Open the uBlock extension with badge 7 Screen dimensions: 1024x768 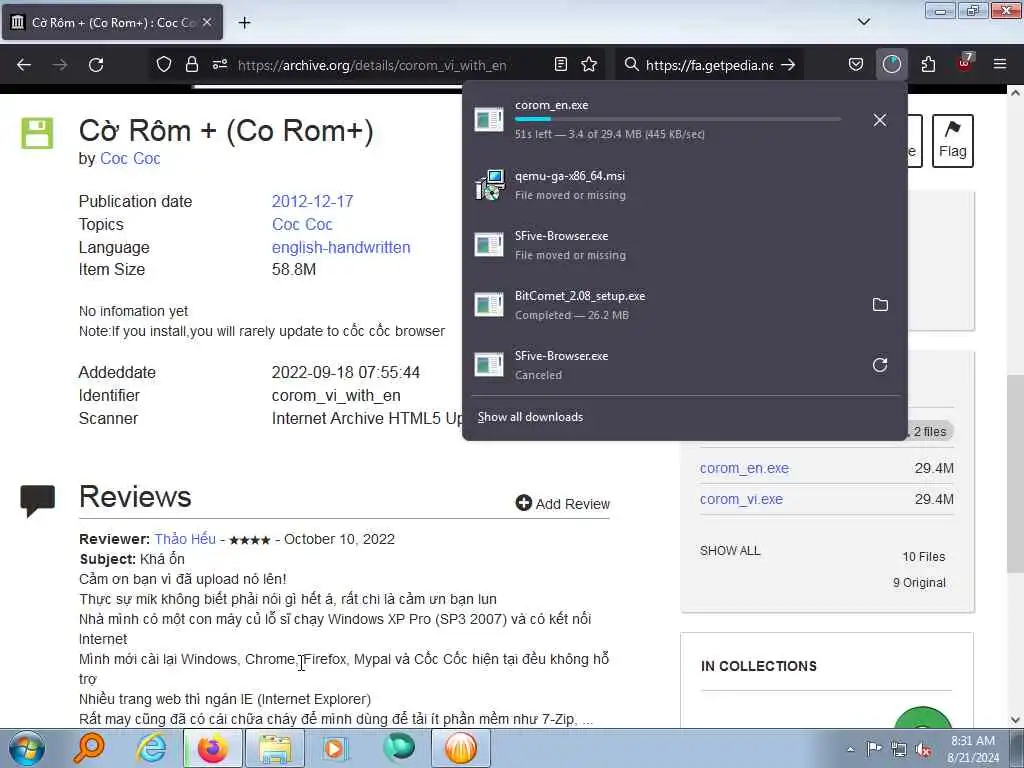coord(965,63)
